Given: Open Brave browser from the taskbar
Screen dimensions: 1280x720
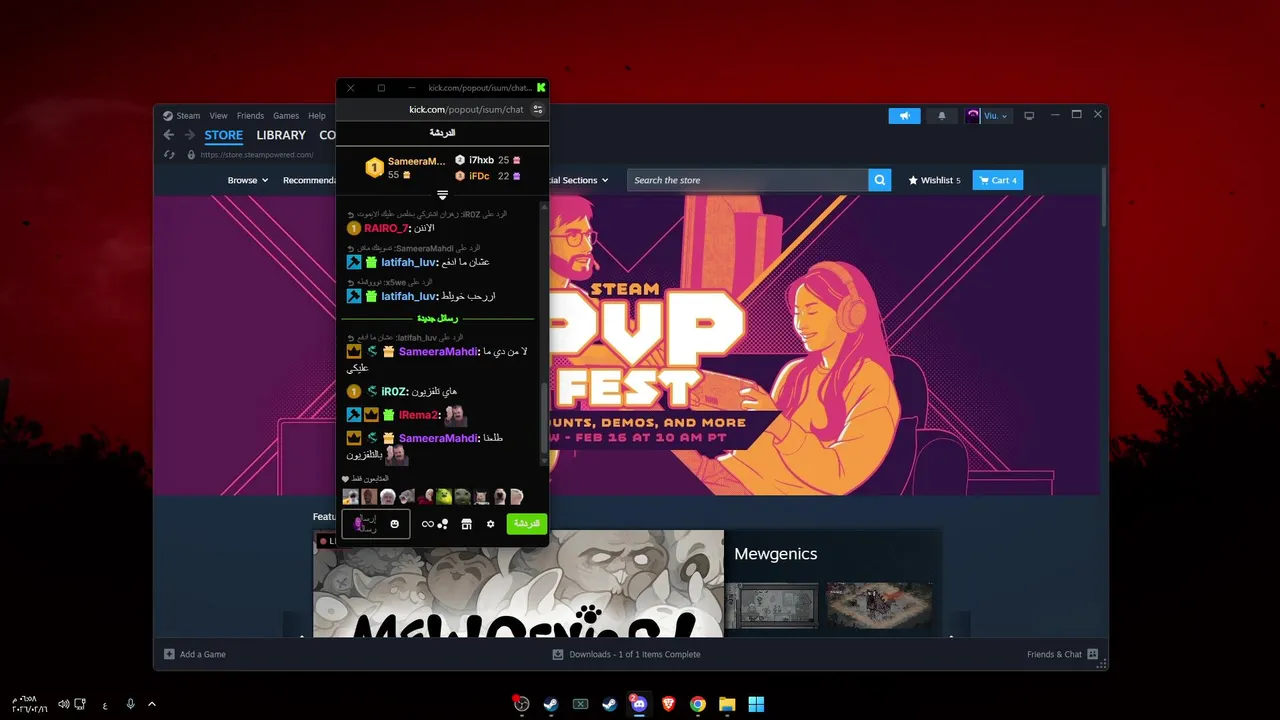Looking at the screenshot, I should point(668,704).
